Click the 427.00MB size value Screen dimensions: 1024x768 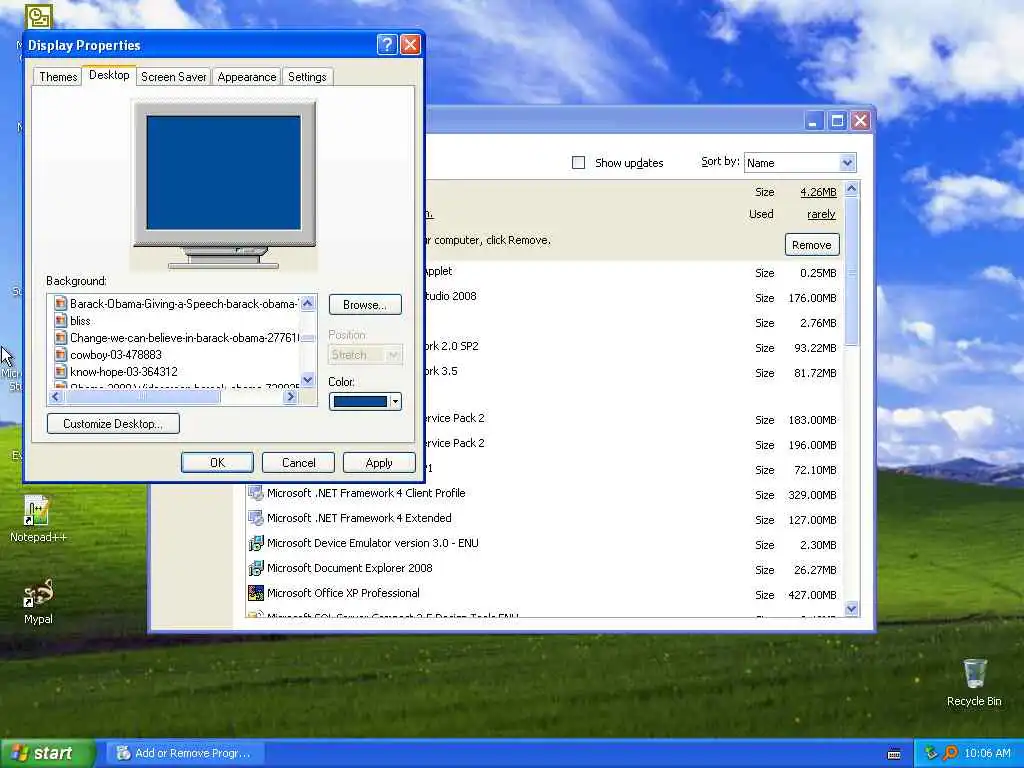click(x=812, y=595)
